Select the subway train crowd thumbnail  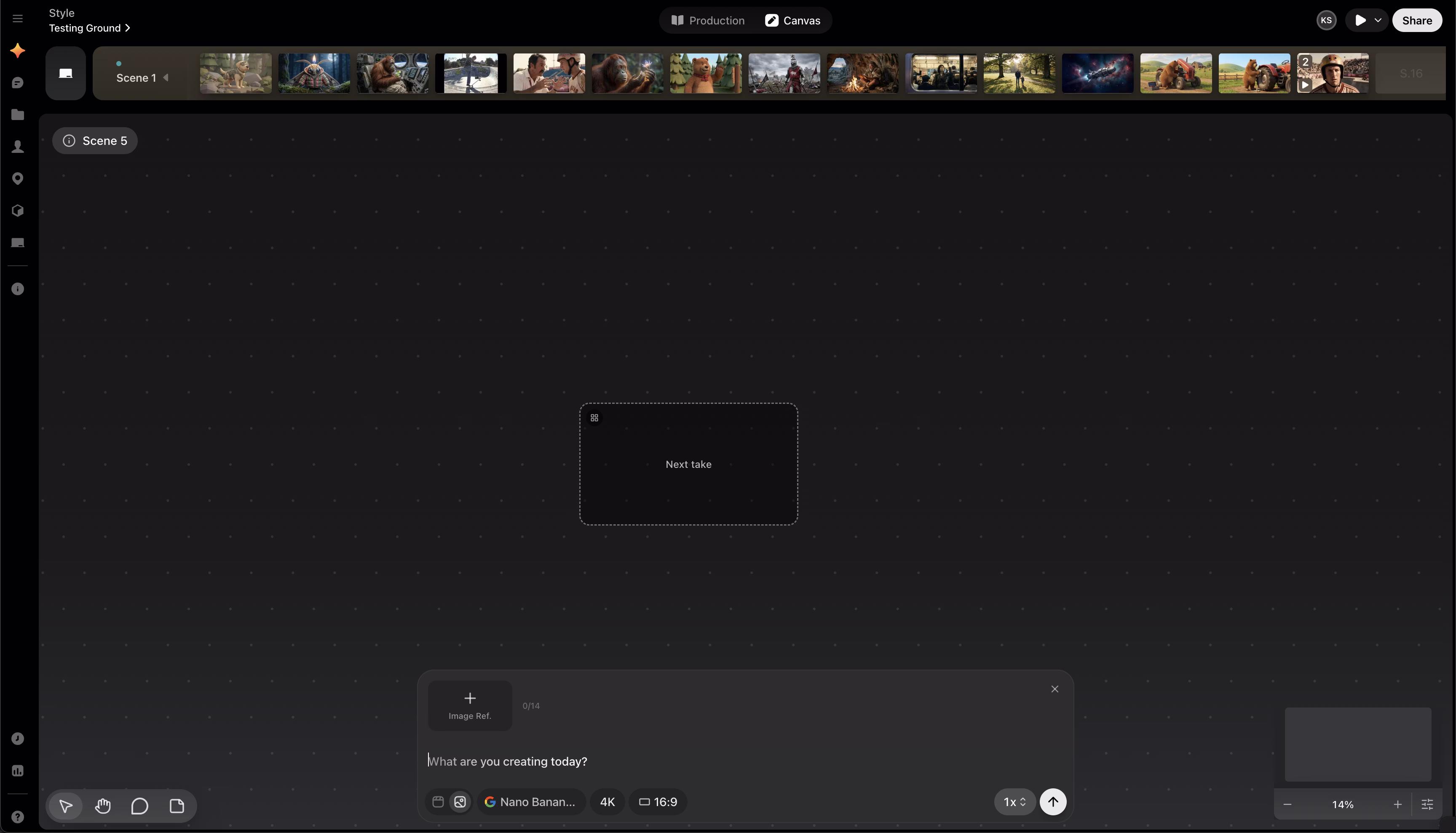point(942,73)
